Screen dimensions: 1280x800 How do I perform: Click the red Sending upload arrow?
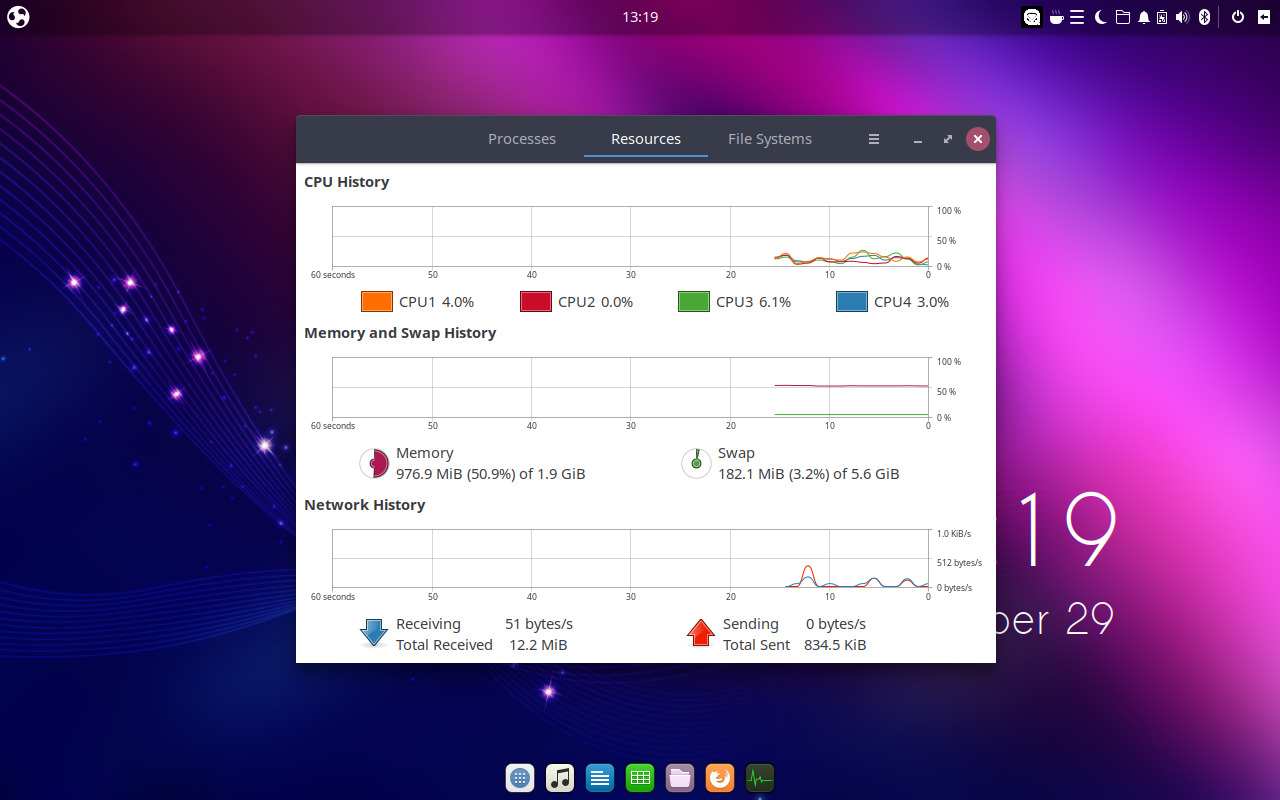(x=700, y=633)
